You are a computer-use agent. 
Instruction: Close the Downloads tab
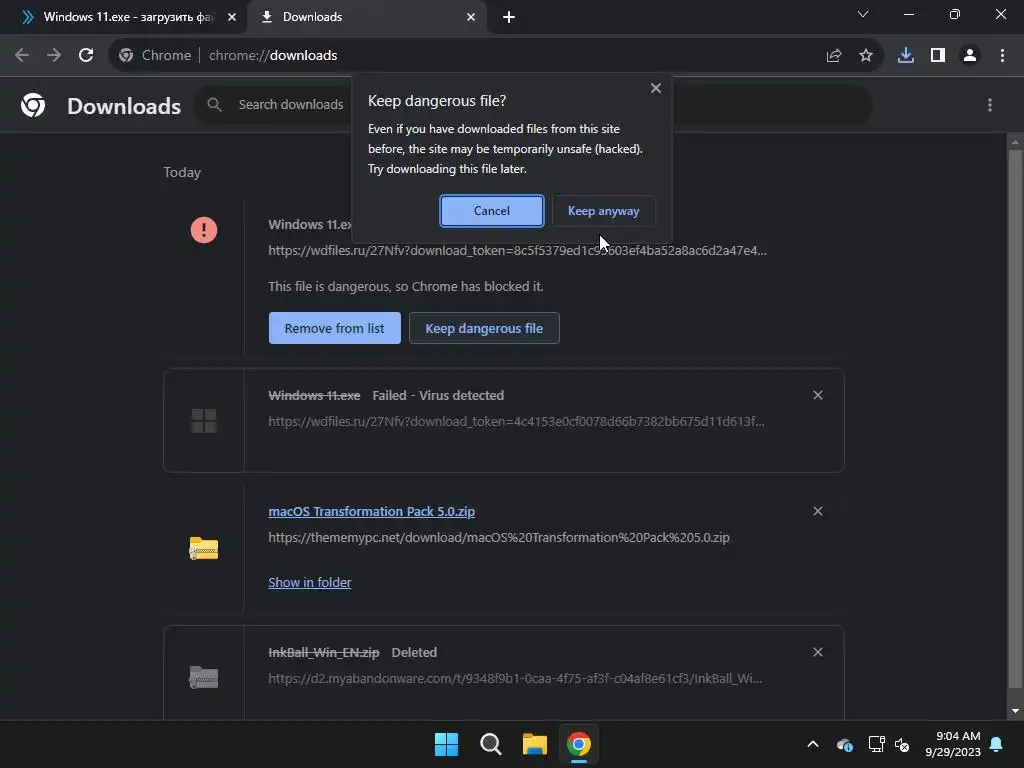[471, 17]
